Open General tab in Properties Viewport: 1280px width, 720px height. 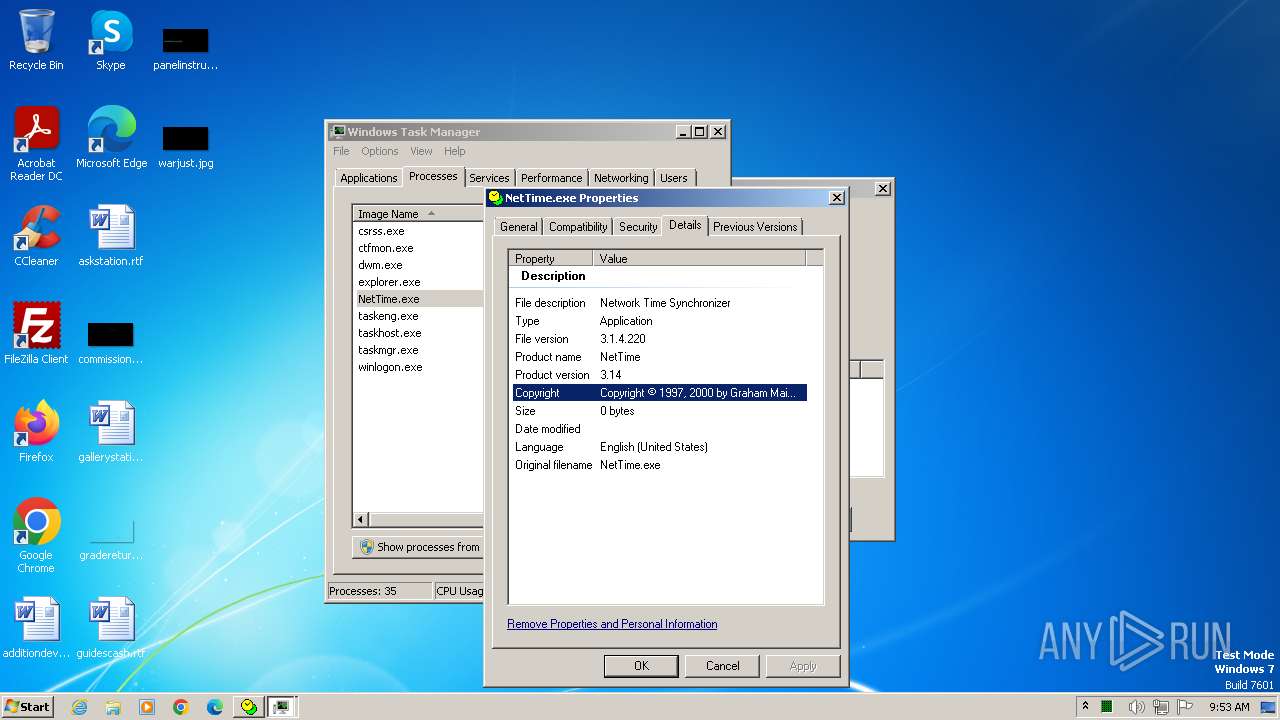(519, 227)
